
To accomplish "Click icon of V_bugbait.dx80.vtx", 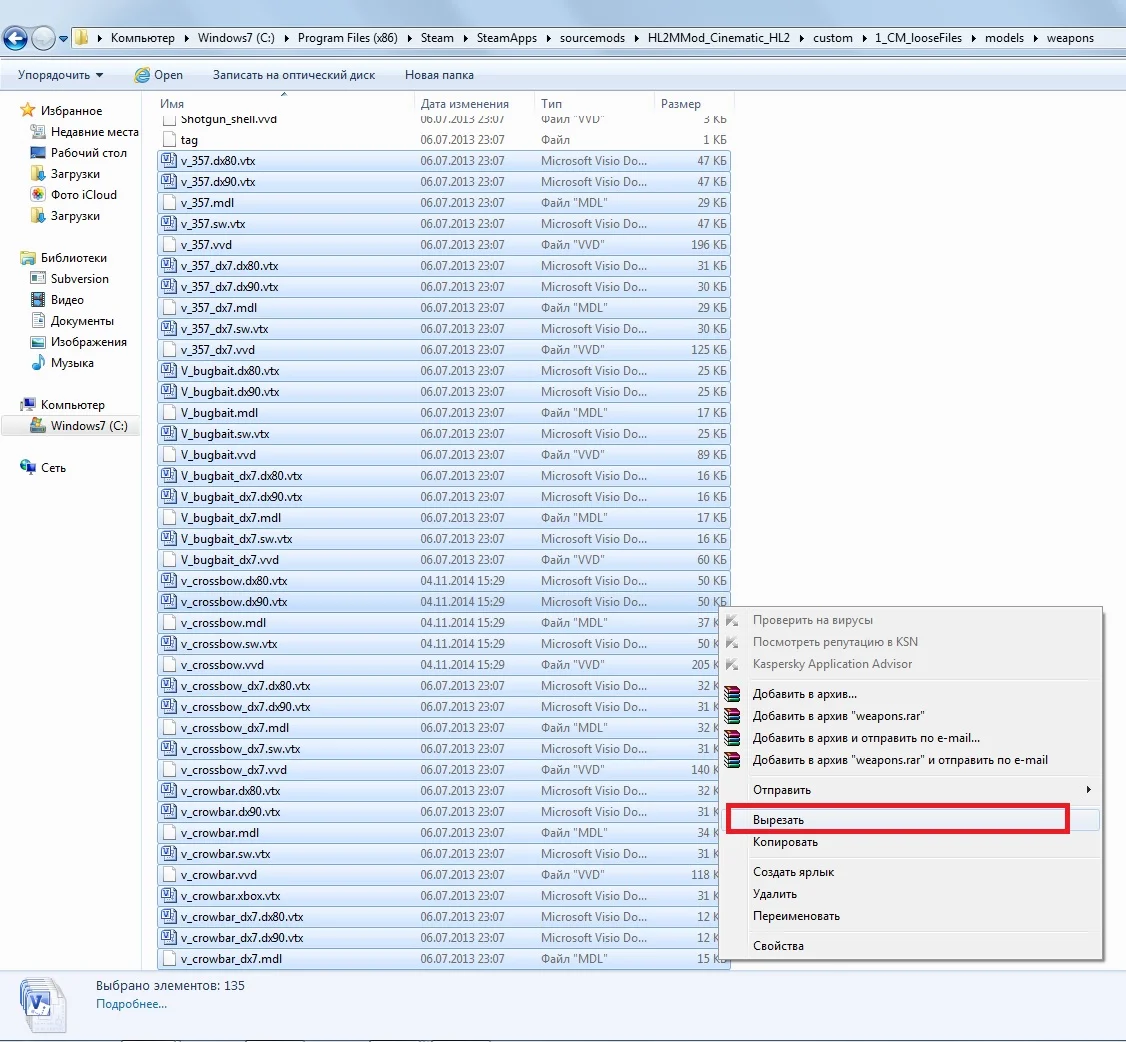I will click(x=169, y=371).
